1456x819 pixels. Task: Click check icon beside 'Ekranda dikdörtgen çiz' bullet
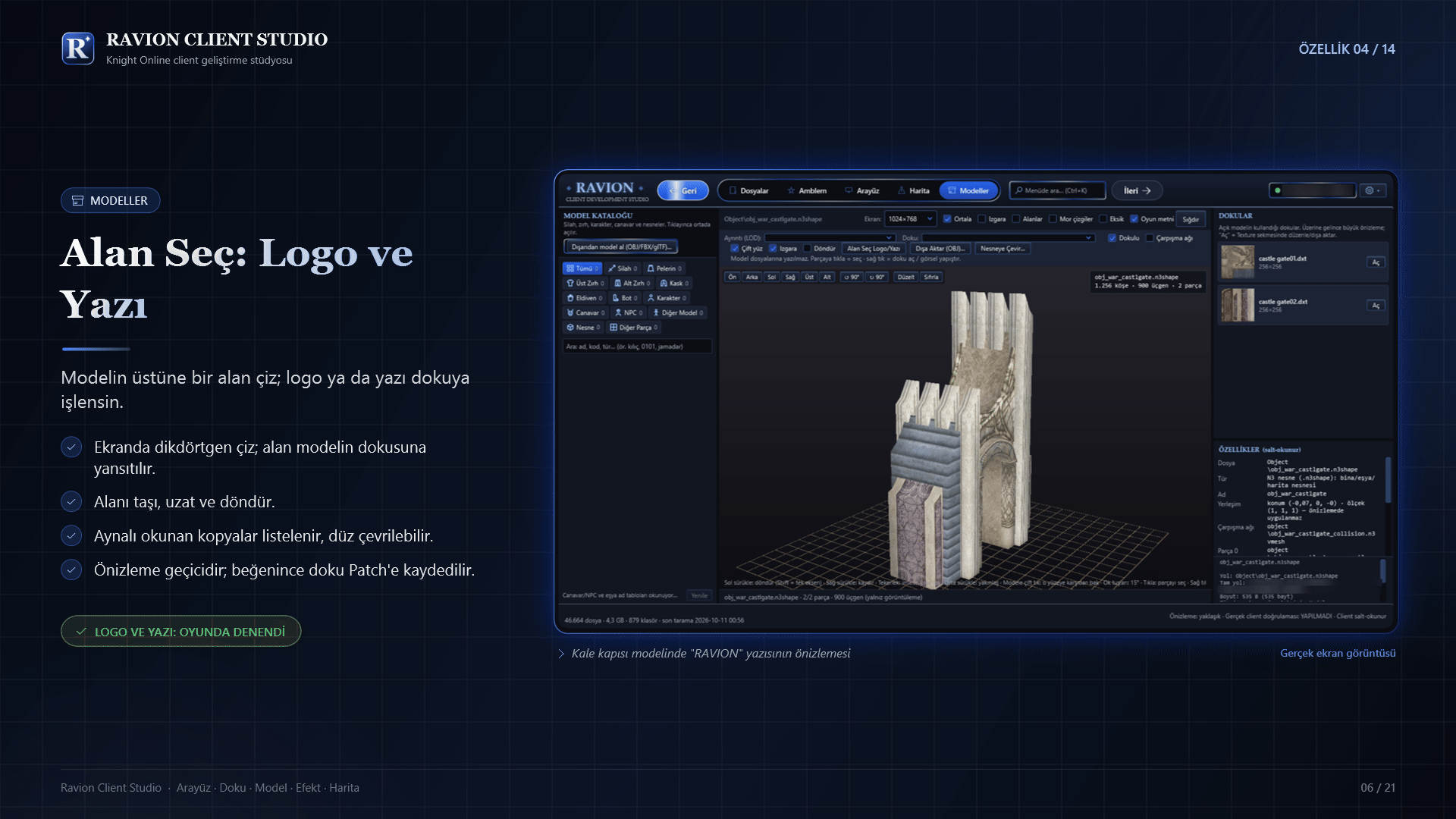coord(71,447)
